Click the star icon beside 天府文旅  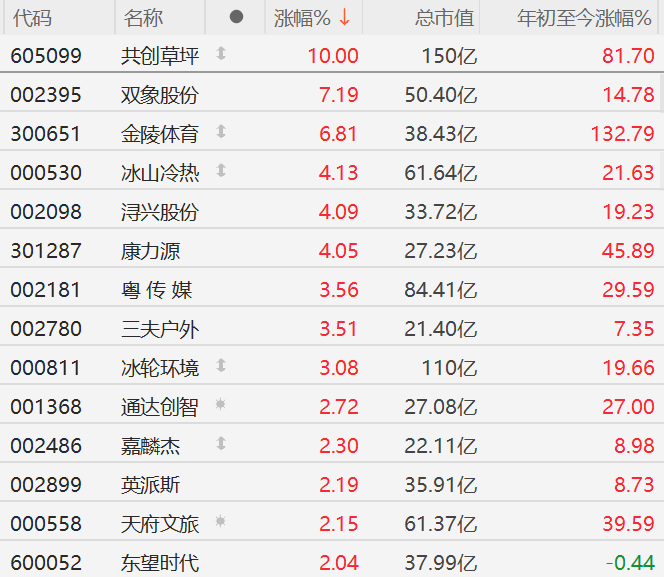tap(220, 521)
